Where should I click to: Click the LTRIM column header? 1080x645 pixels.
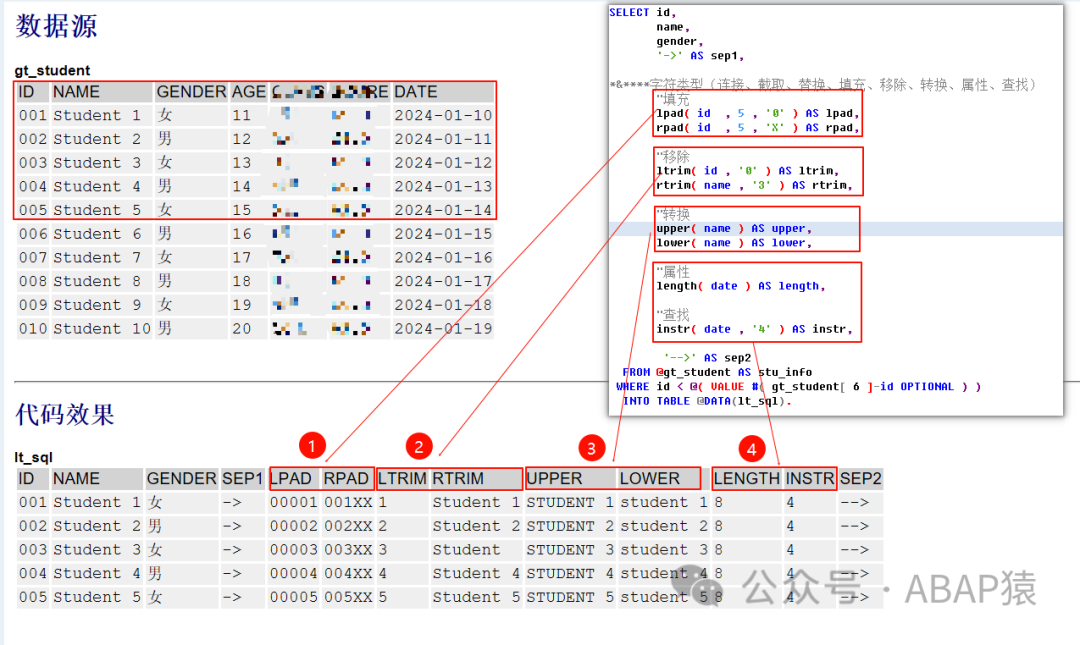click(x=403, y=478)
